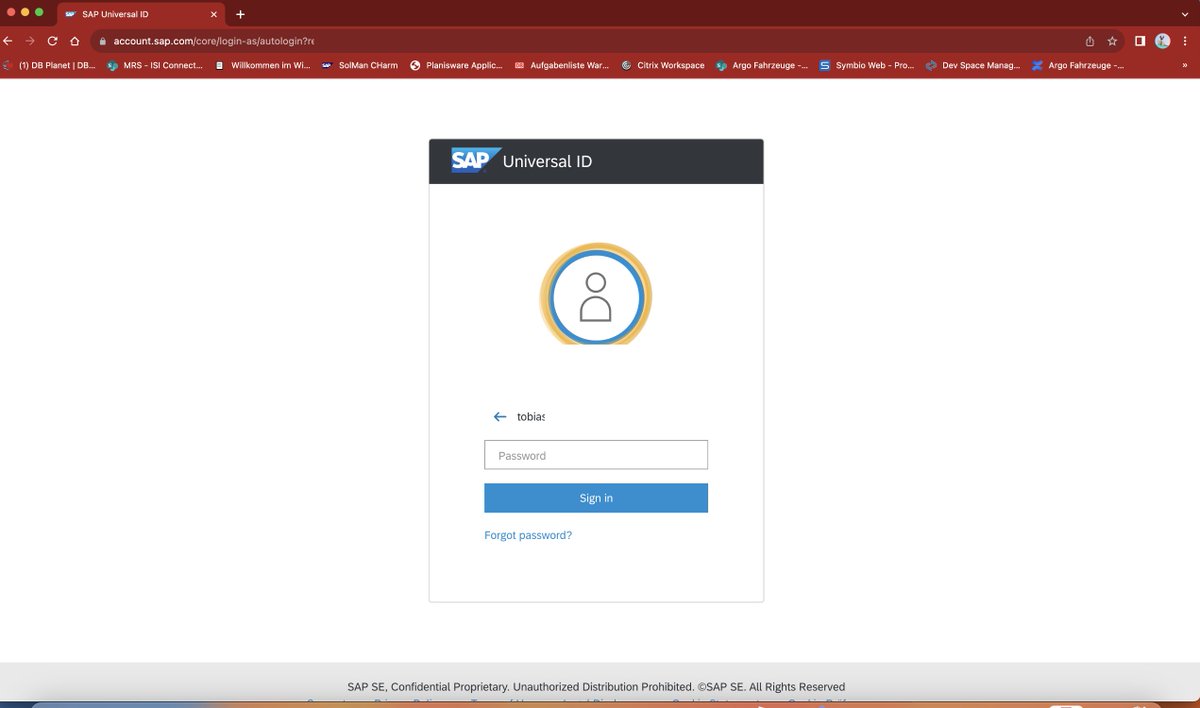Open the Dev Space Manag... bookmark
1200x708 pixels.
coord(973,65)
